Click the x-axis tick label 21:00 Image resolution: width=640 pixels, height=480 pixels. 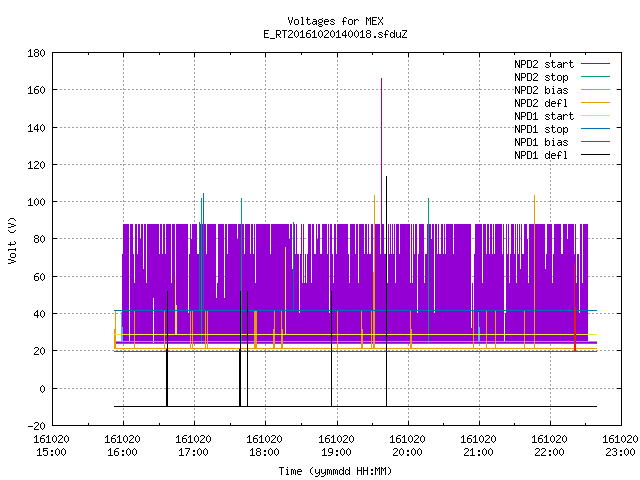(x=478, y=452)
